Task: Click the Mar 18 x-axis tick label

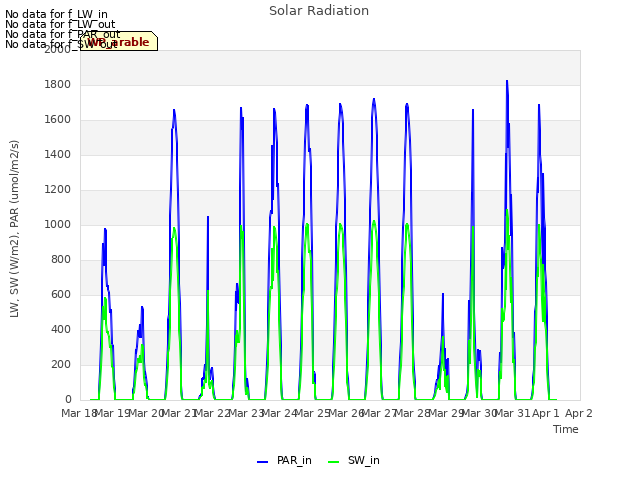Action: pos(78,413)
